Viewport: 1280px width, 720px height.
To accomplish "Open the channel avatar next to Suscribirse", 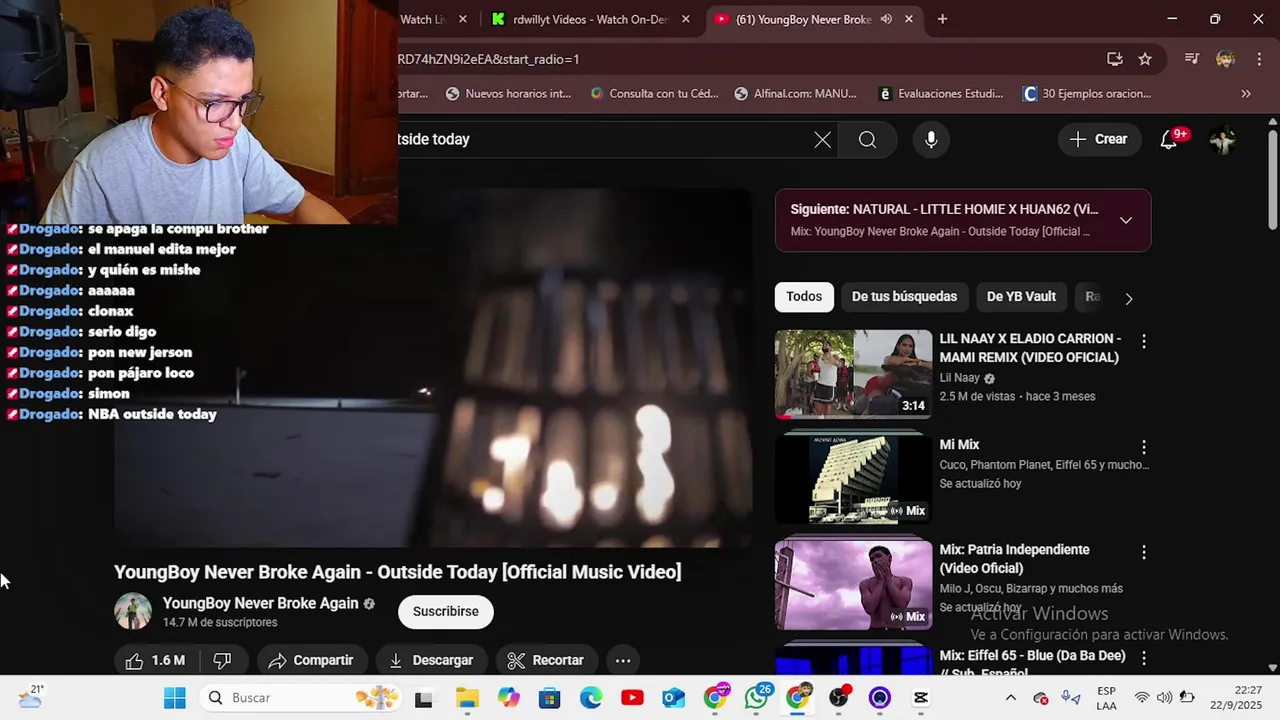I will click(x=133, y=611).
